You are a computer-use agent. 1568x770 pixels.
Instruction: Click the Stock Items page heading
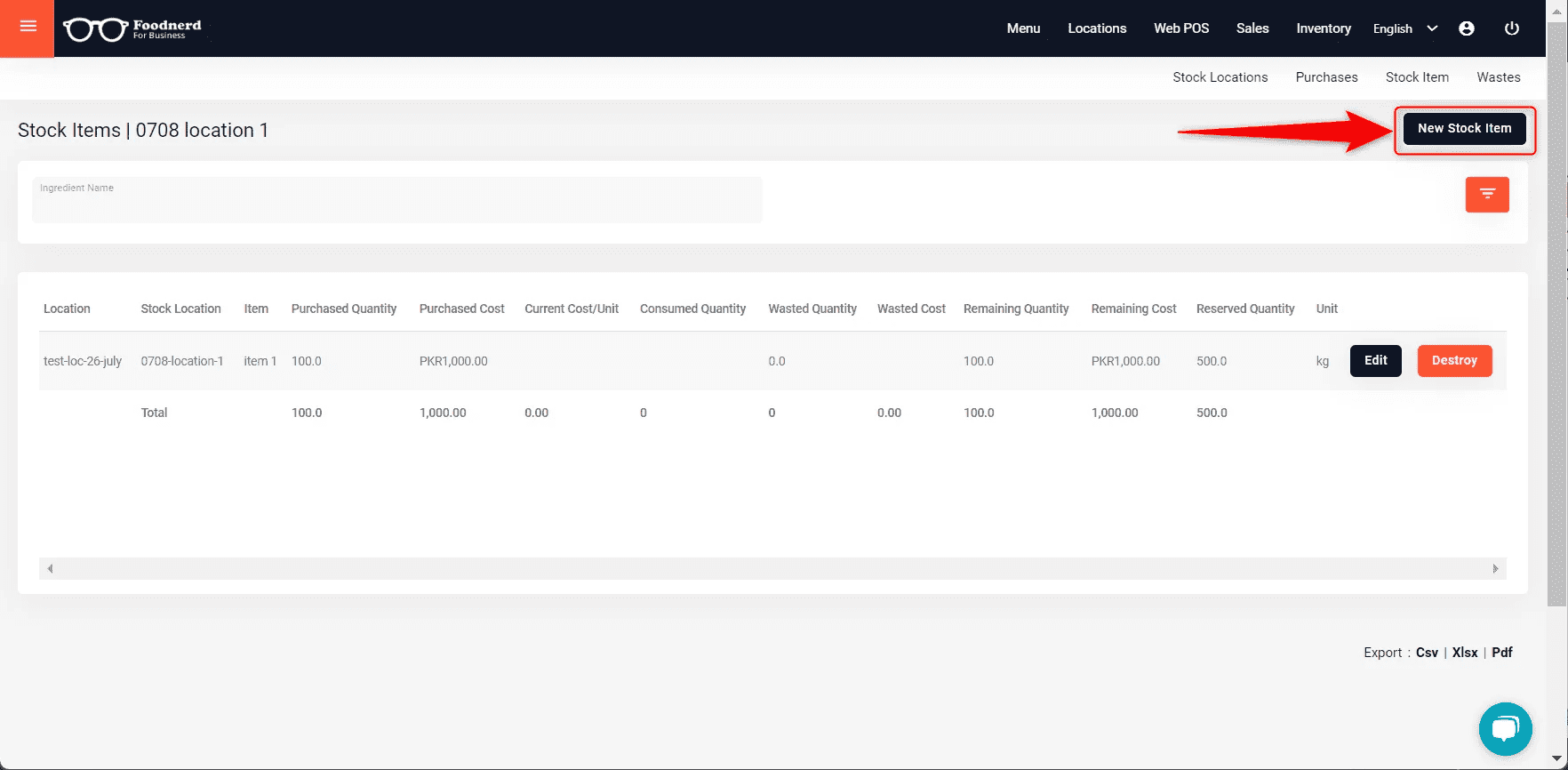coord(143,130)
